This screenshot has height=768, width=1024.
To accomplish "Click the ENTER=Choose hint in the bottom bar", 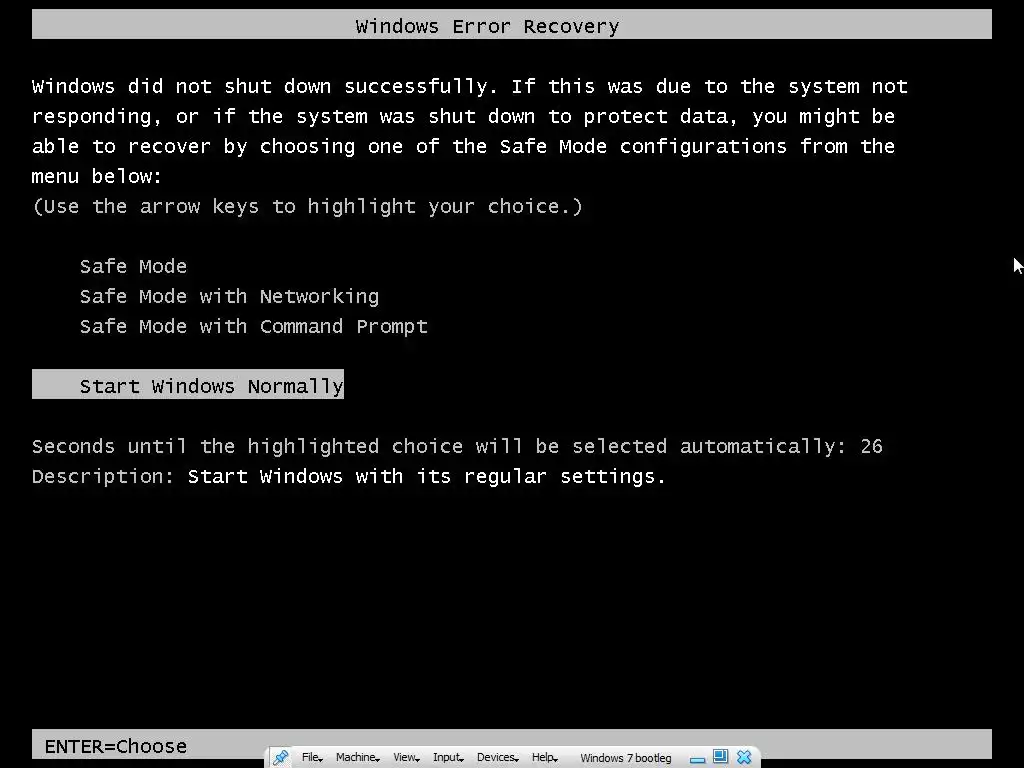I will click(x=116, y=746).
